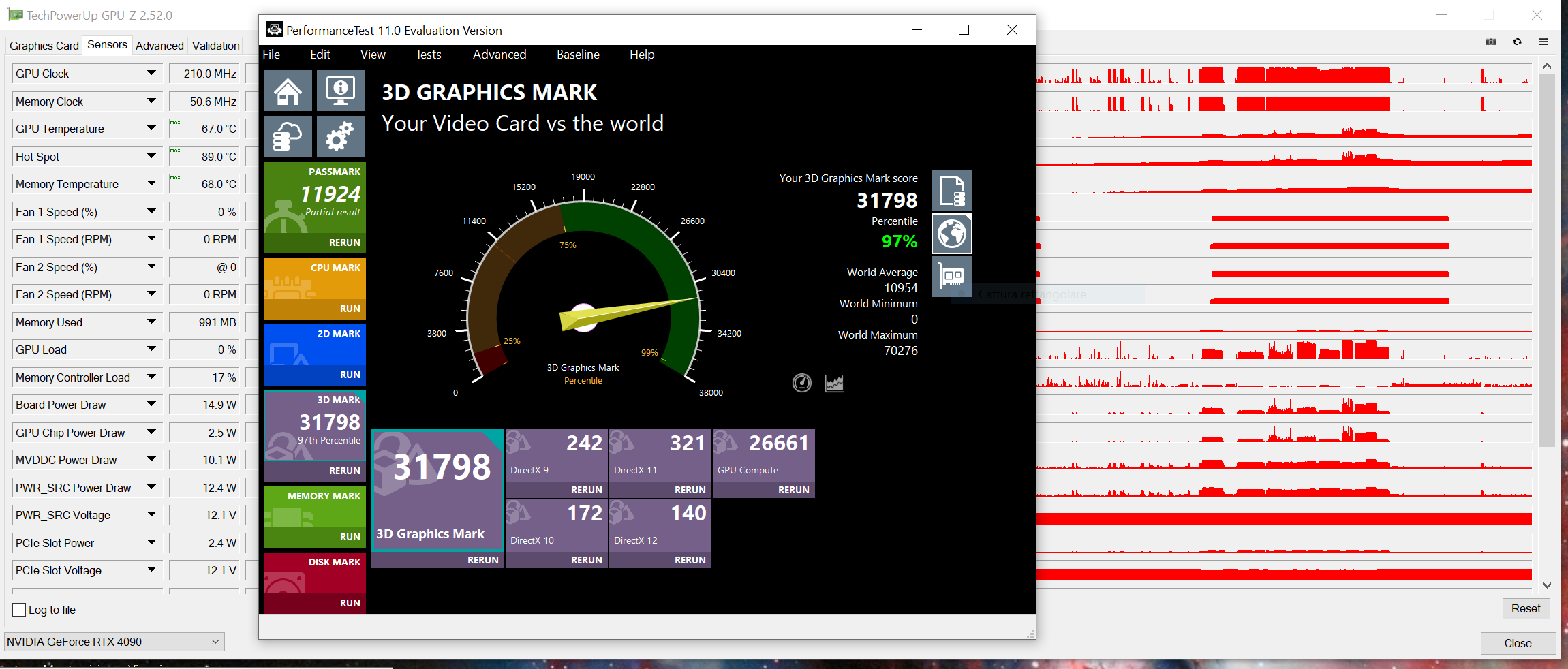Expand the GPU Temperature sensor dropdown
Viewport: 1568px width, 669px height.
click(151, 129)
